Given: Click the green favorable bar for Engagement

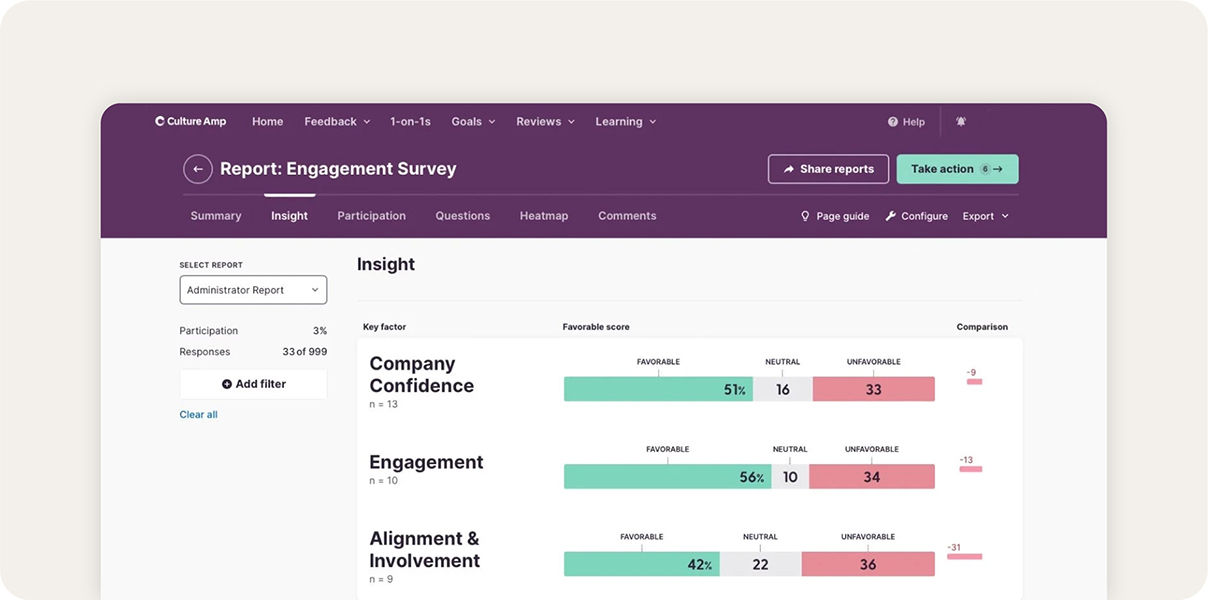Looking at the screenshot, I should click(666, 477).
